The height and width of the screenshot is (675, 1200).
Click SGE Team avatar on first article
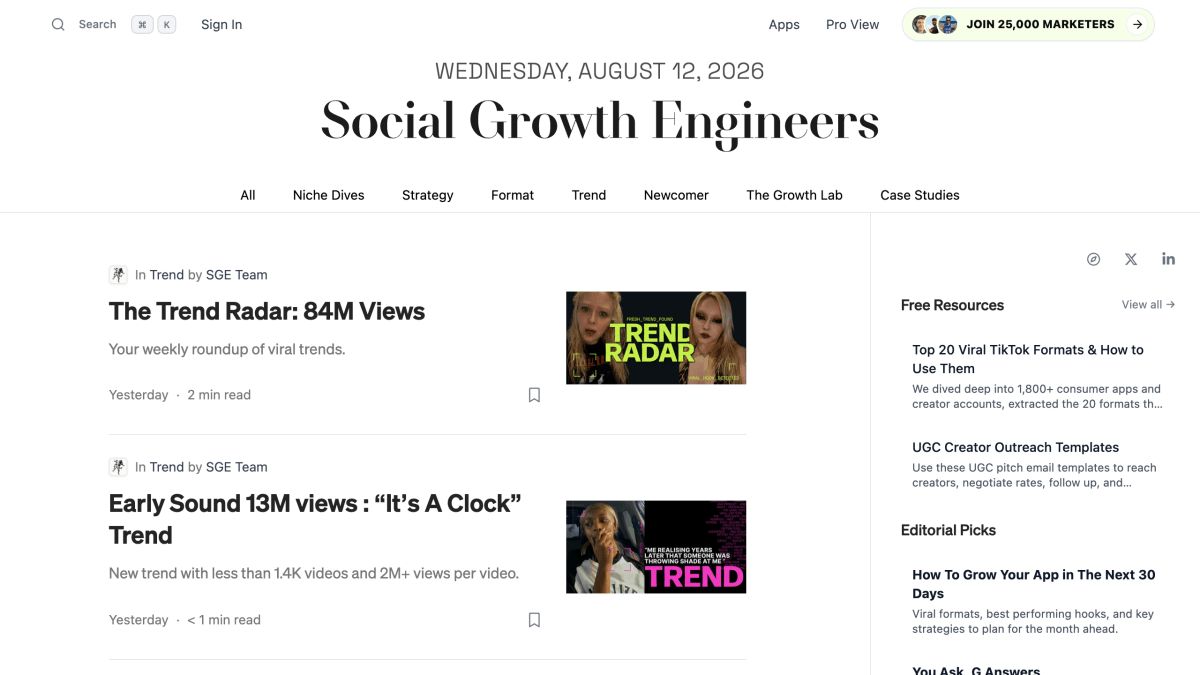[118, 275]
